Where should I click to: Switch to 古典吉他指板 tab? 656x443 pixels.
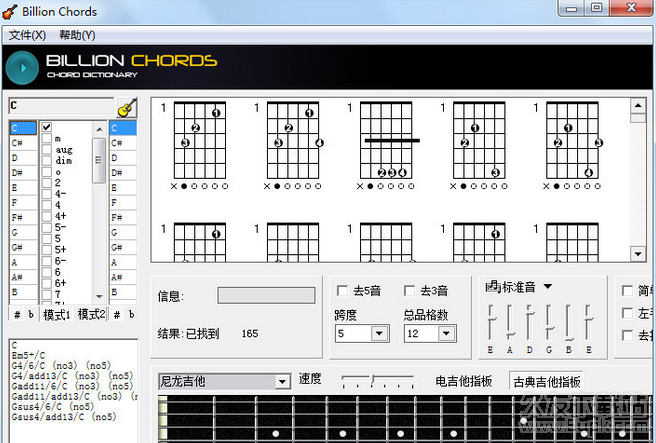click(x=546, y=382)
